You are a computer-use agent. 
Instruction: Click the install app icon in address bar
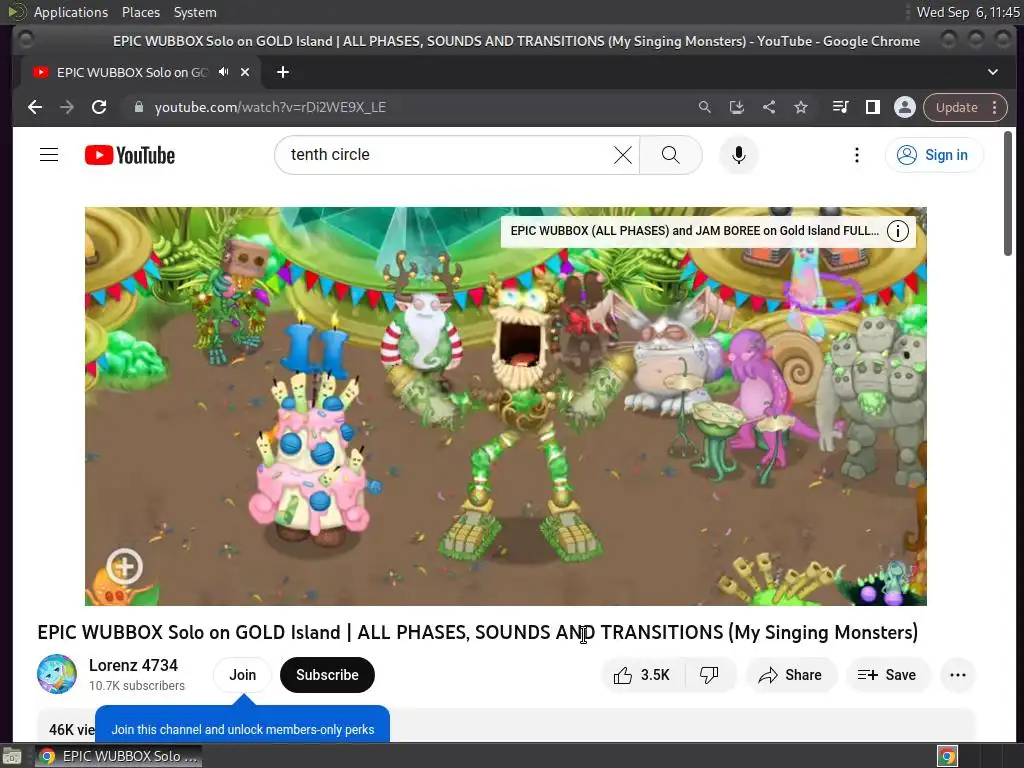pyautogui.click(x=737, y=107)
